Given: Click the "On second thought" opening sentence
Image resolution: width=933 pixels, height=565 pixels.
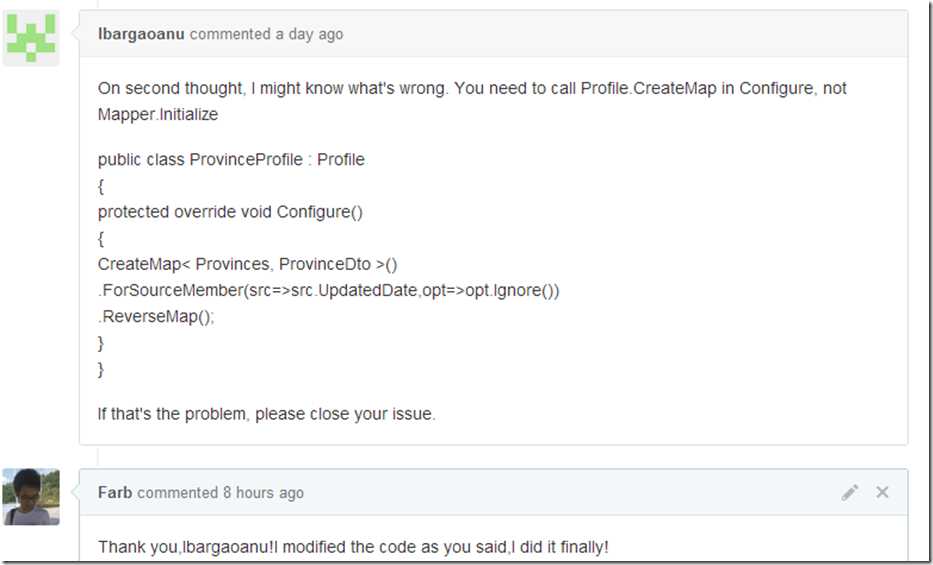Looking at the screenshot, I should tap(274, 88).
